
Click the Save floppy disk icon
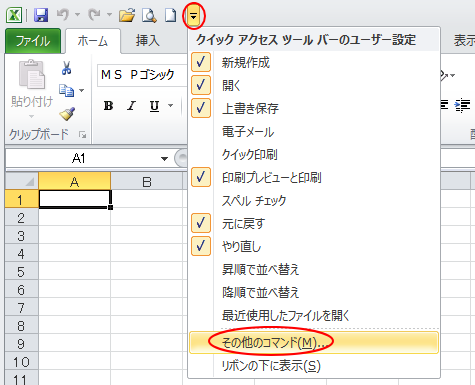(41, 15)
